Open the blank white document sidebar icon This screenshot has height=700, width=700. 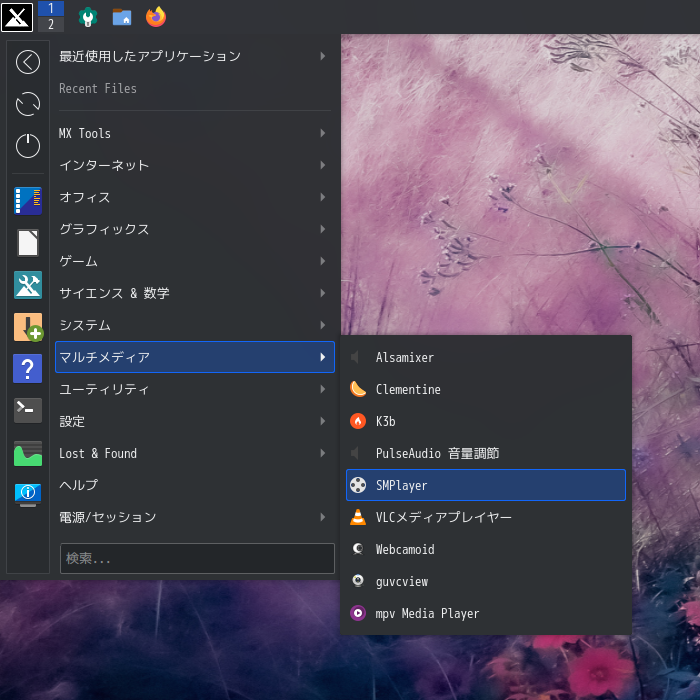point(28,243)
